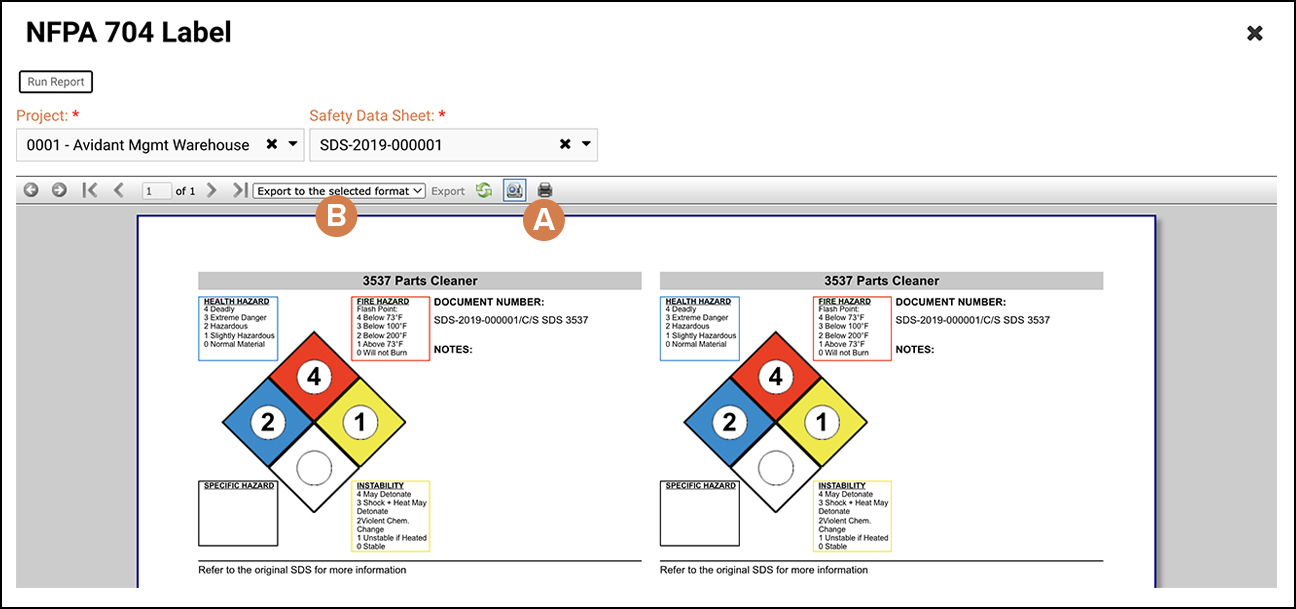The width and height of the screenshot is (1296, 609).
Task: Close the NFPA 704 Label dialog
Action: [1255, 33]
